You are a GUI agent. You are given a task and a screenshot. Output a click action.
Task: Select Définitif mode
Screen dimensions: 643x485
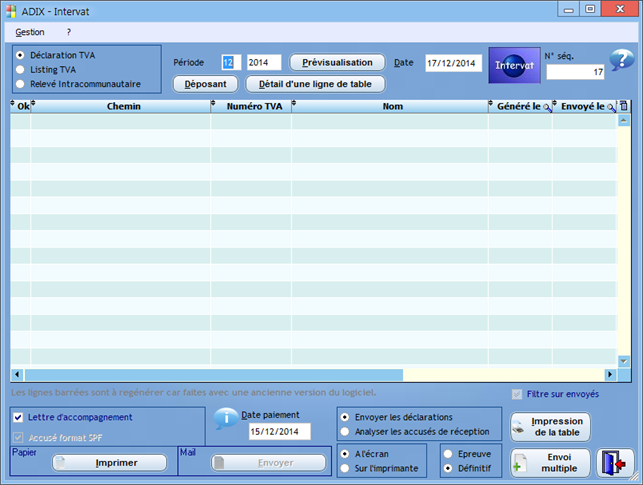pos(448,468)
